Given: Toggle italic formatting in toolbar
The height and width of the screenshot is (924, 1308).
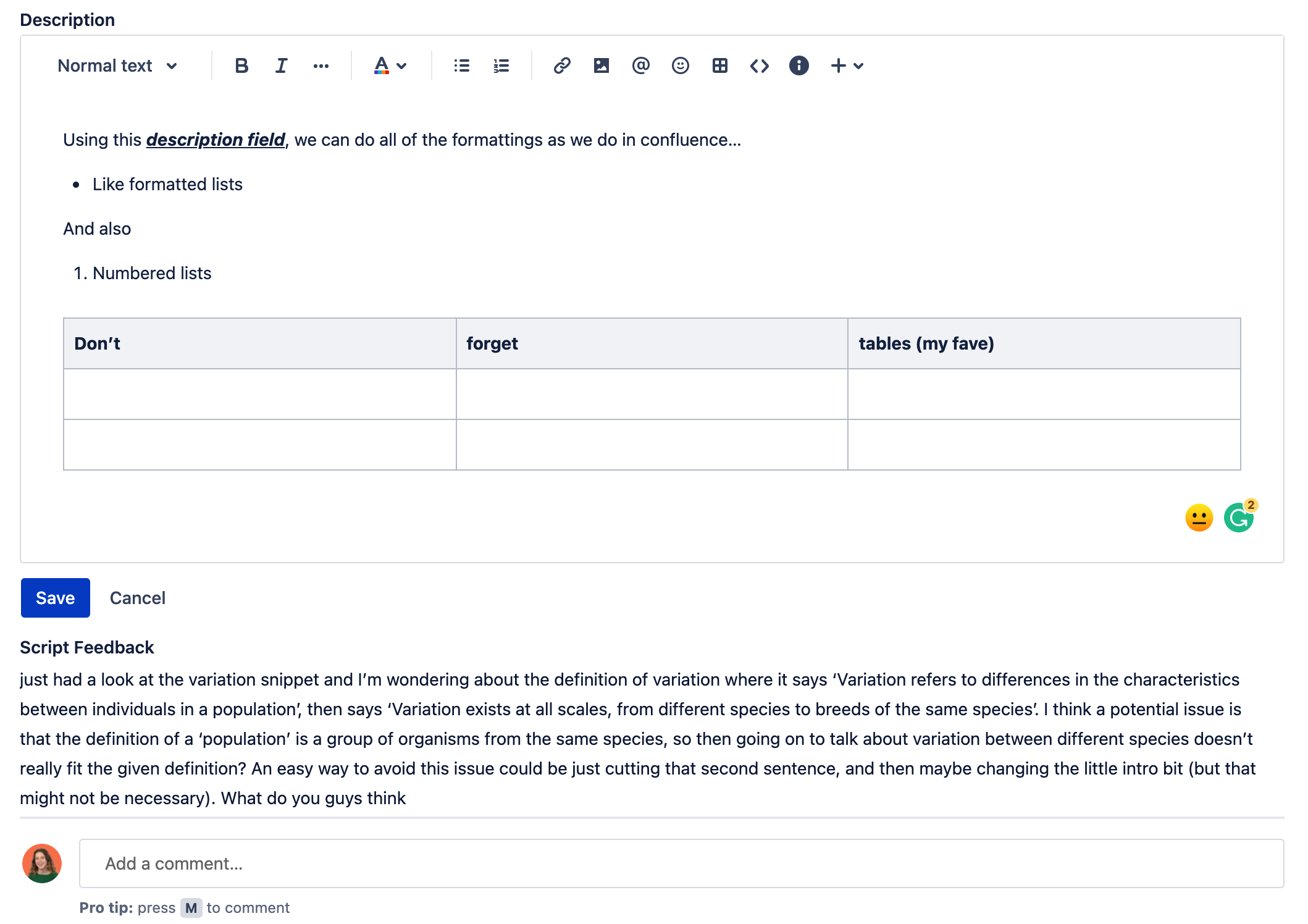Looking at the screenshot, I should (x=281, y=65).
